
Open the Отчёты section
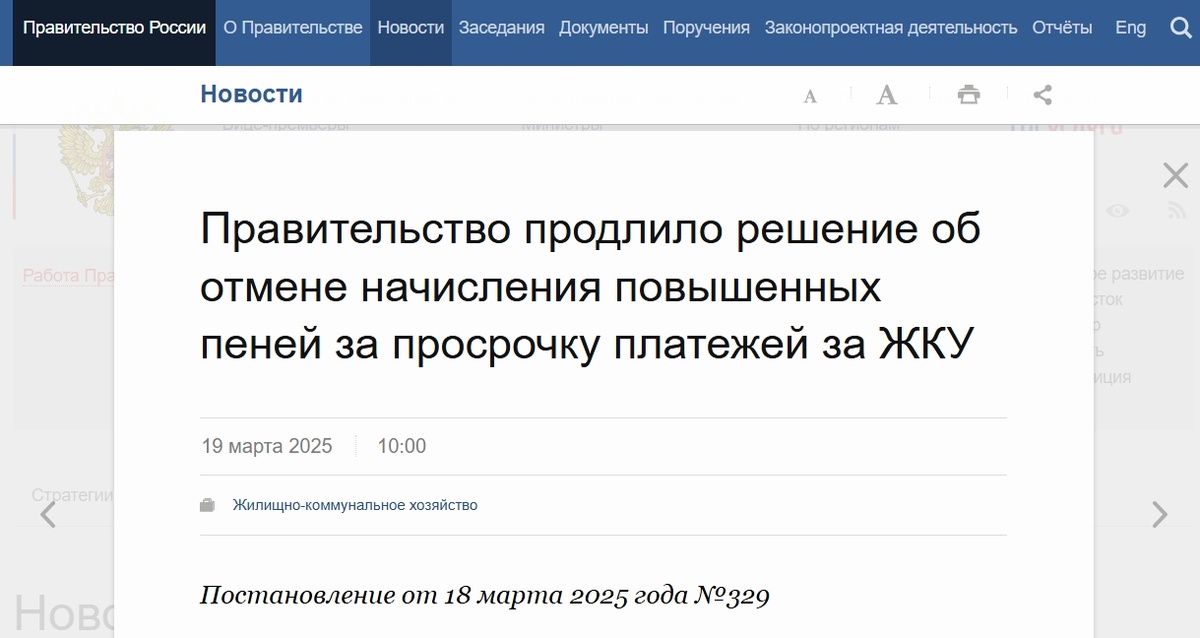(x=1062, y=27)
